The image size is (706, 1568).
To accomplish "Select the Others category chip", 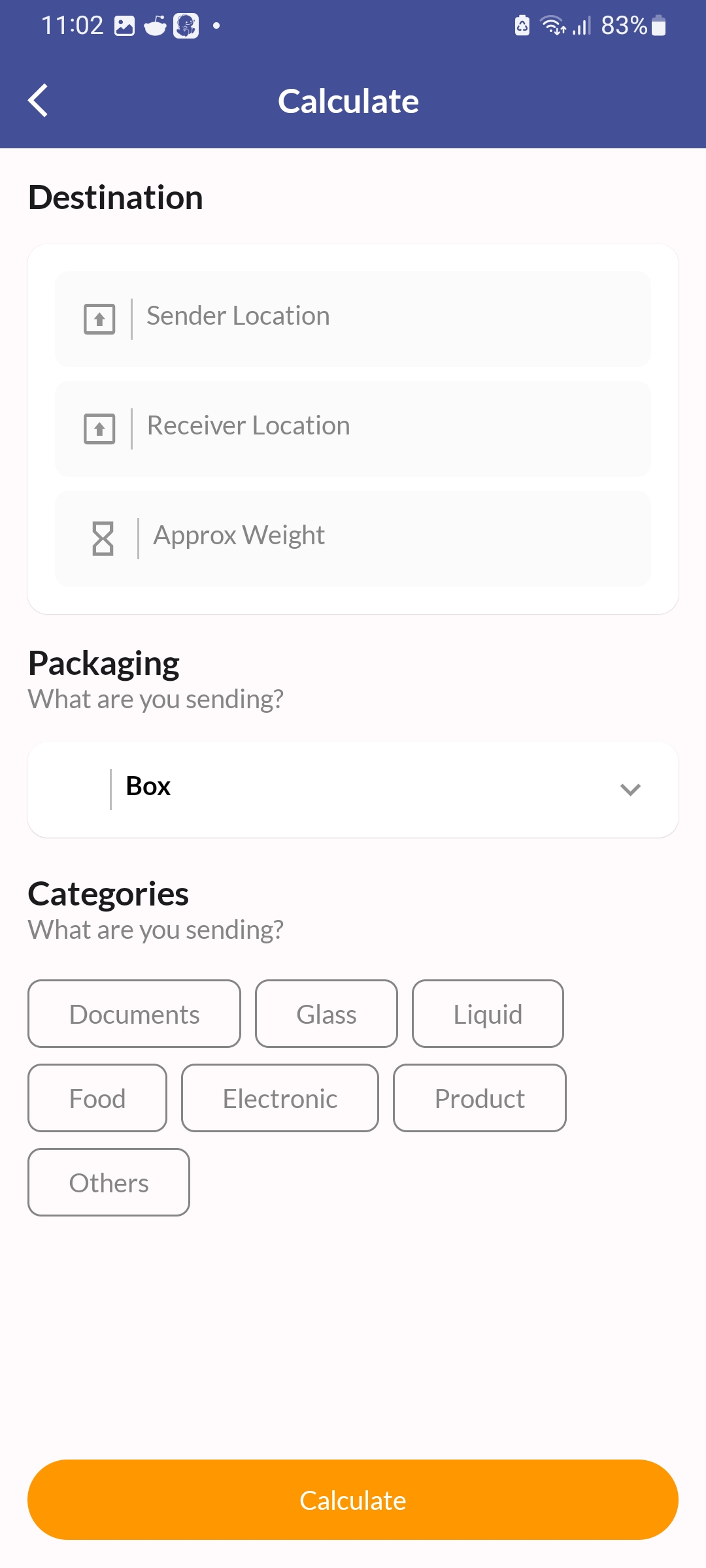I will (109, 1183).
